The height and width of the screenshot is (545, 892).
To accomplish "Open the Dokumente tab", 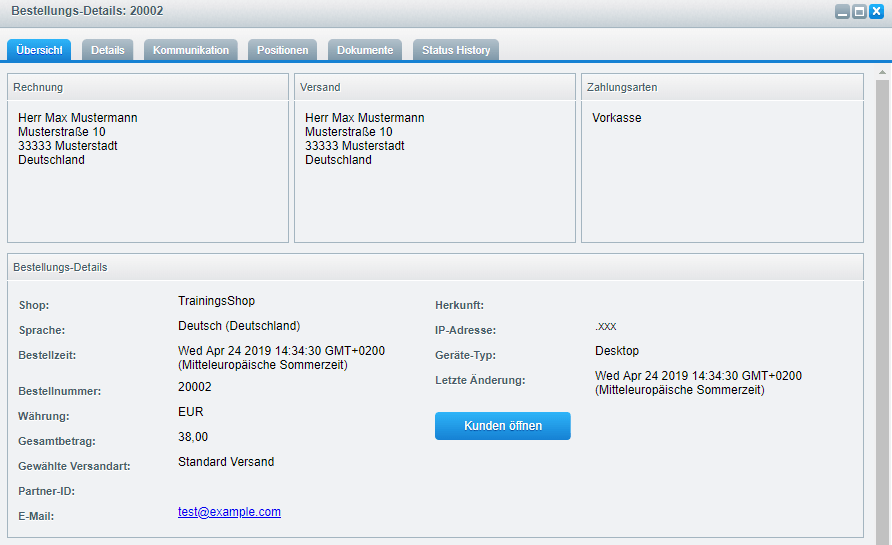I will point(365,50).
